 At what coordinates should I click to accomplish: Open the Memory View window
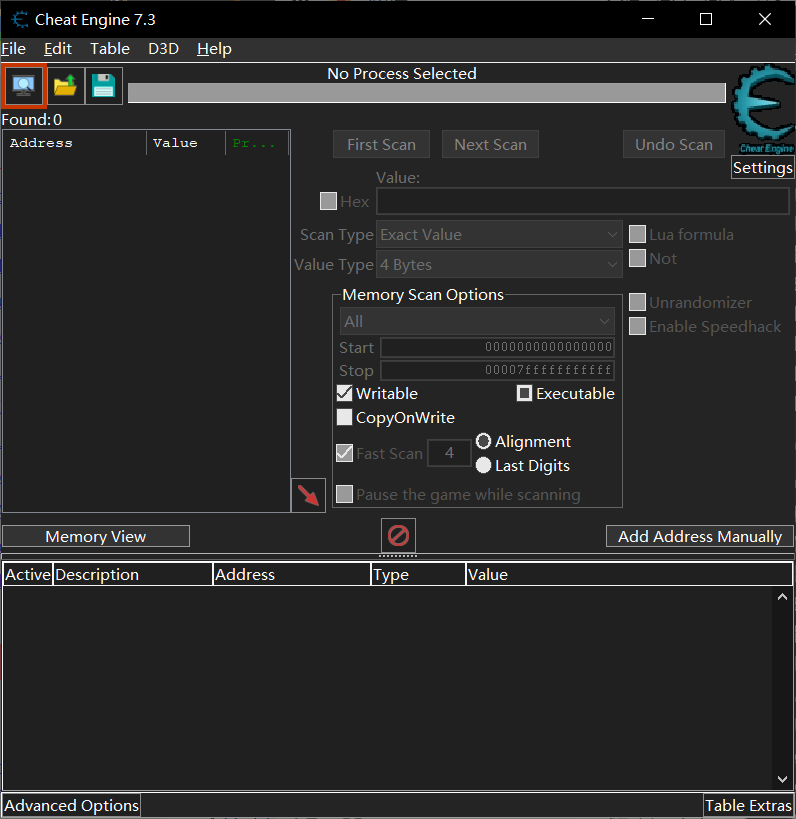[96, 536]
